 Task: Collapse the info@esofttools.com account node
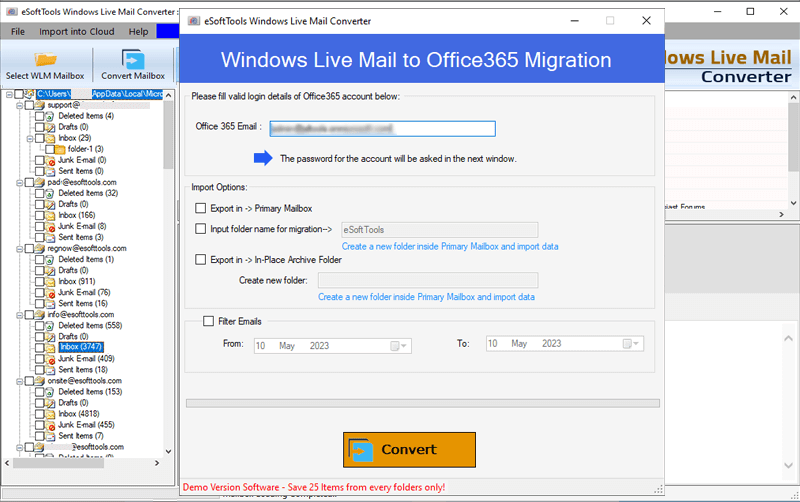coord(19,315)
